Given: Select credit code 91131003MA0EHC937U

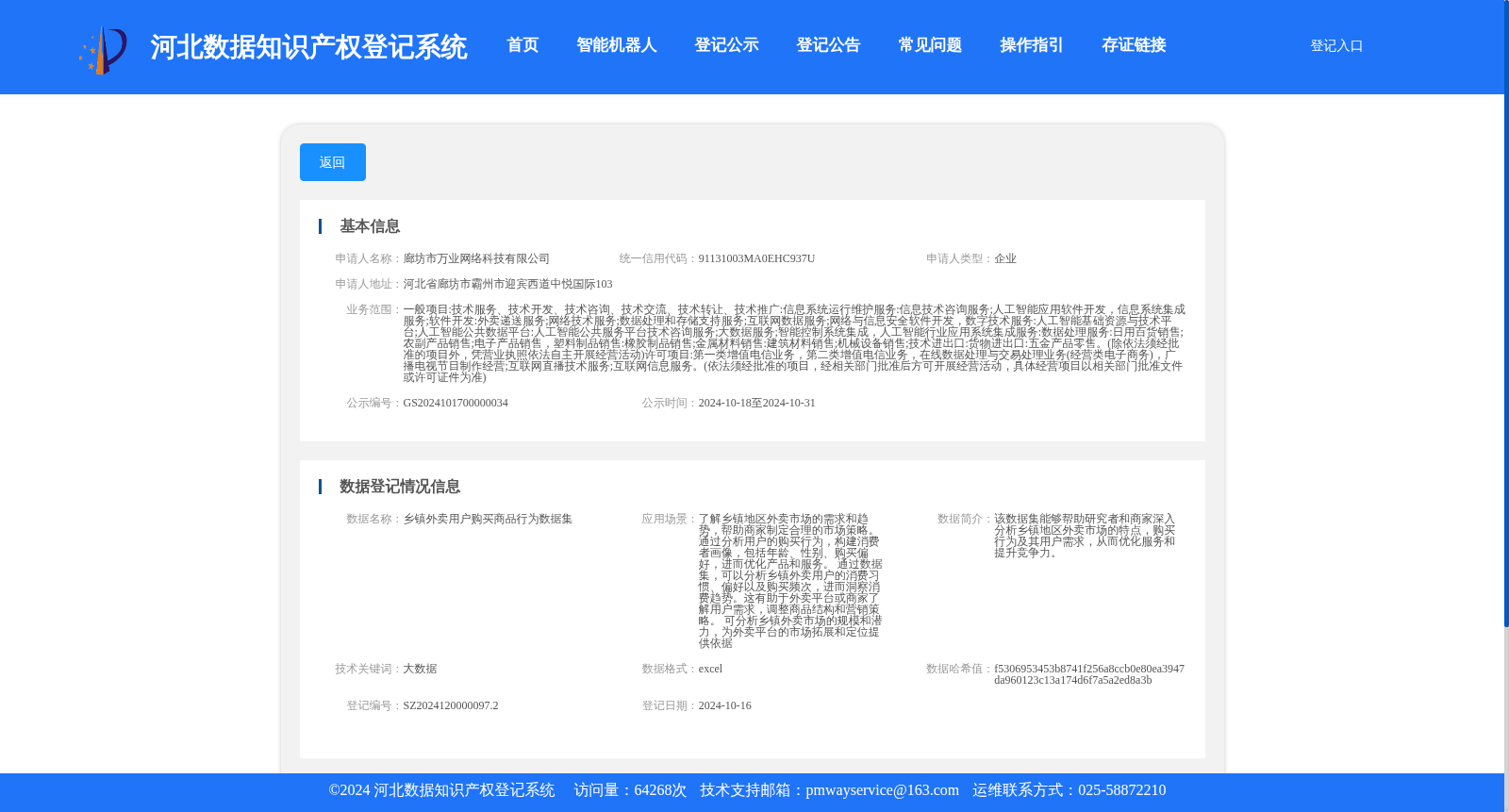Looking at the screenshot, I should pos(756,258).
